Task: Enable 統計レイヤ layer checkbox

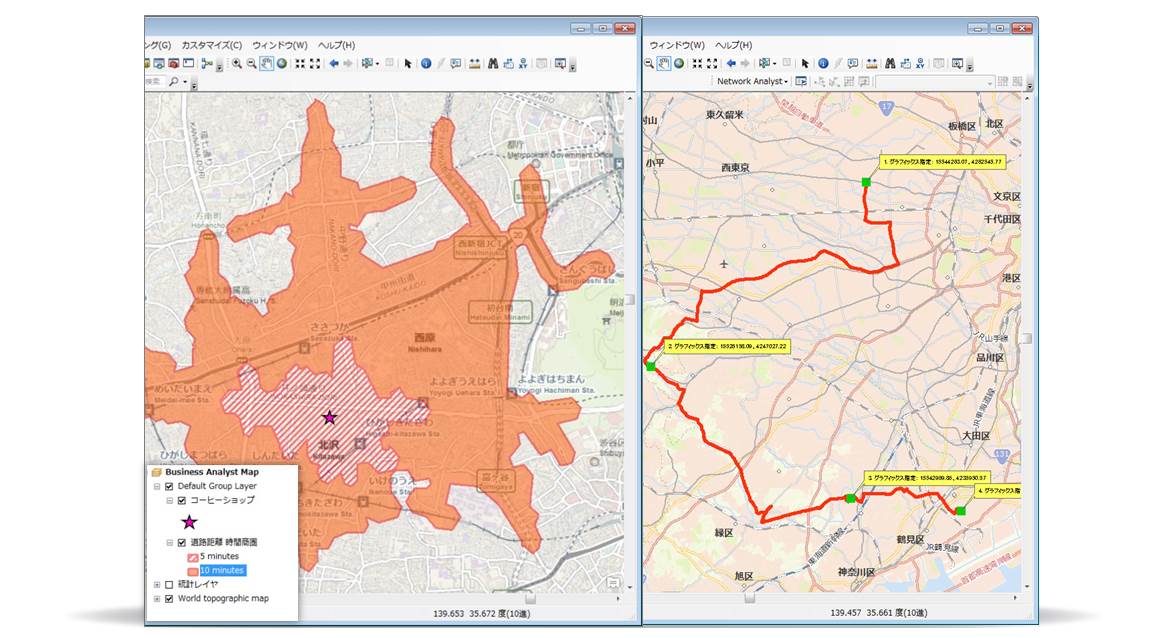Action: tap(169, 584)
